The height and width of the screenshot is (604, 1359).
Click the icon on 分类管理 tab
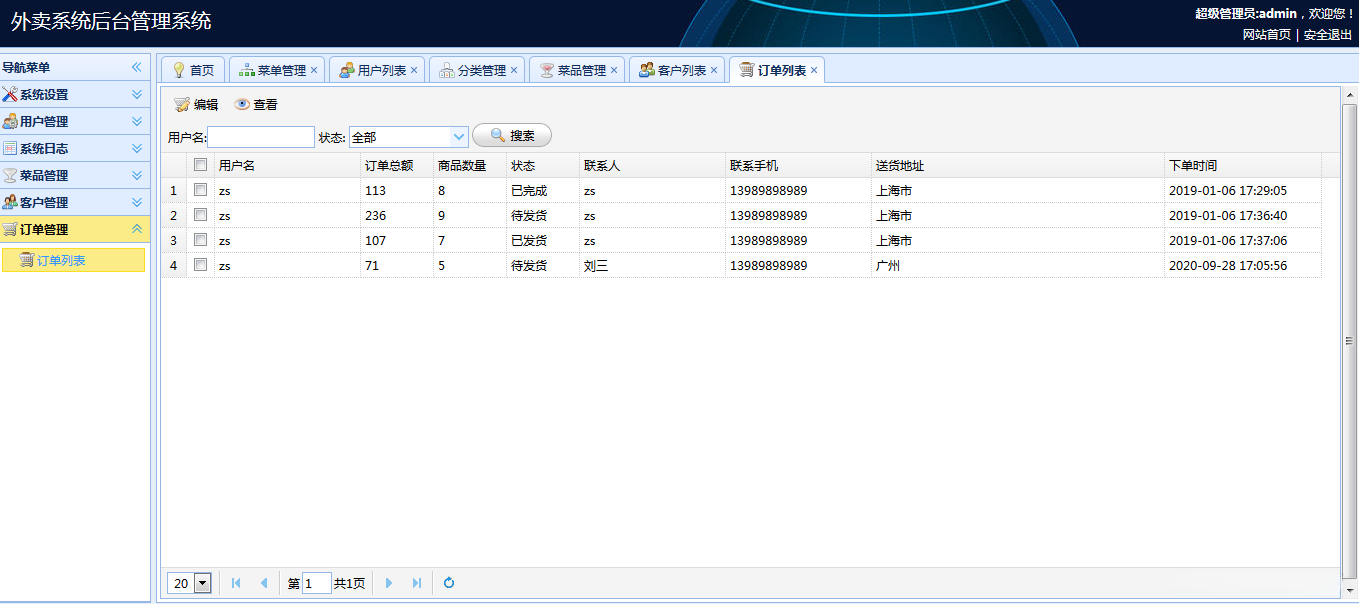[447, 70]
